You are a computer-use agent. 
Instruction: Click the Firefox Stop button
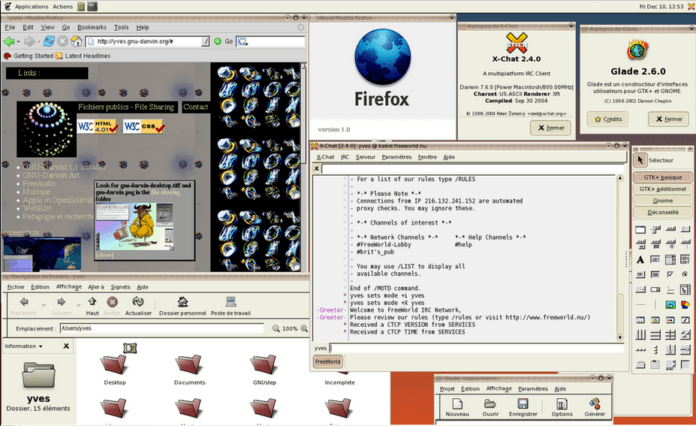coord(63,41)
